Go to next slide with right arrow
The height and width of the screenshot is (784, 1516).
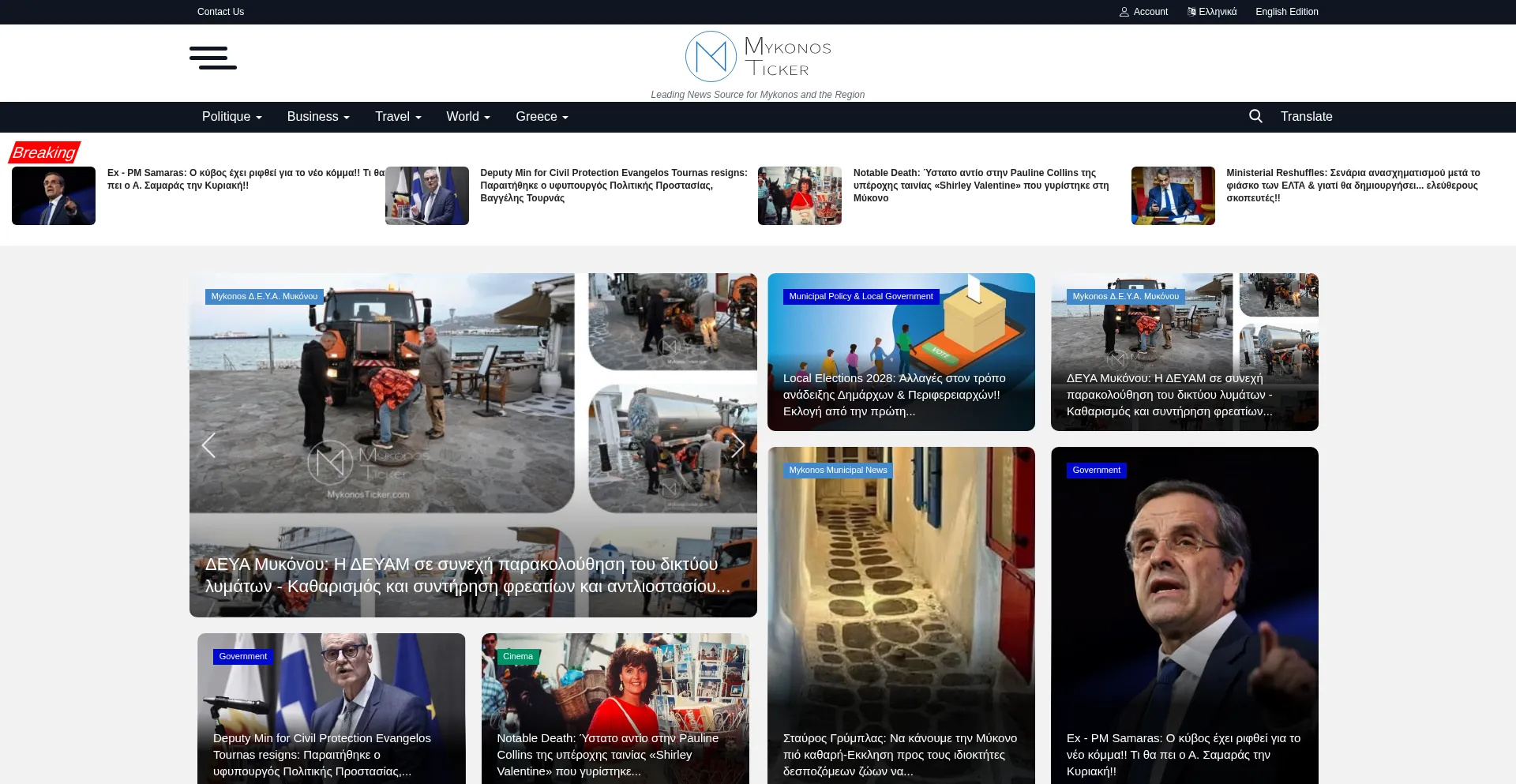point(737,445)
